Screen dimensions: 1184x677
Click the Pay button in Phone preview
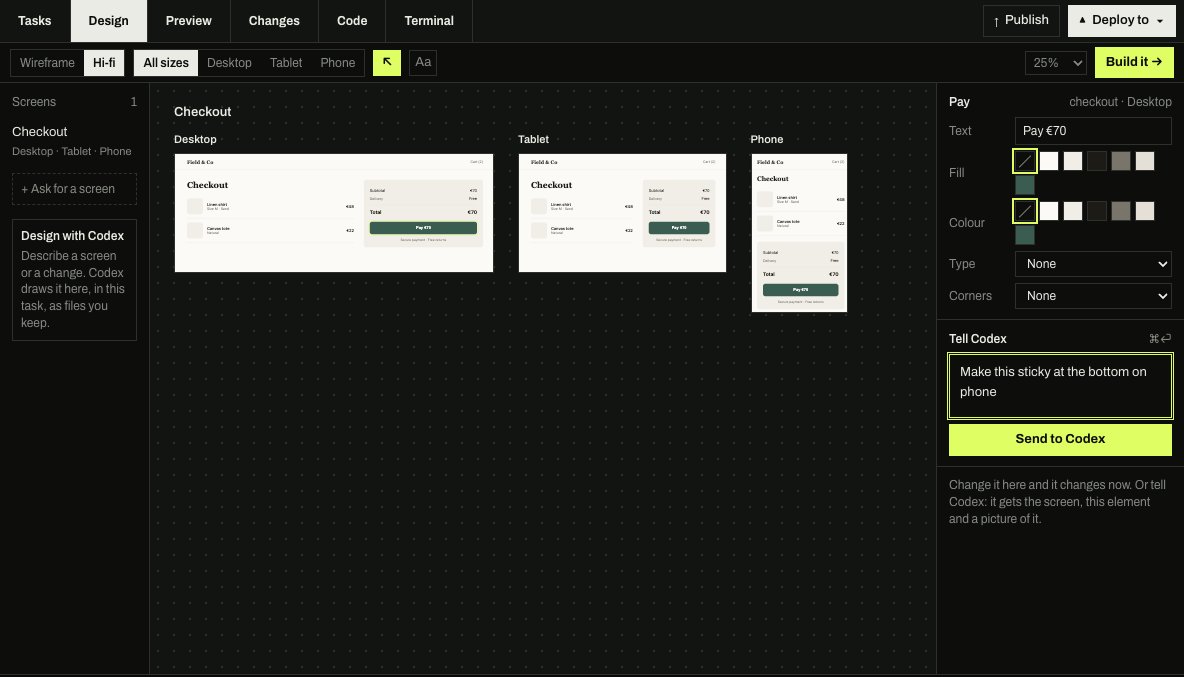(800, 290)
